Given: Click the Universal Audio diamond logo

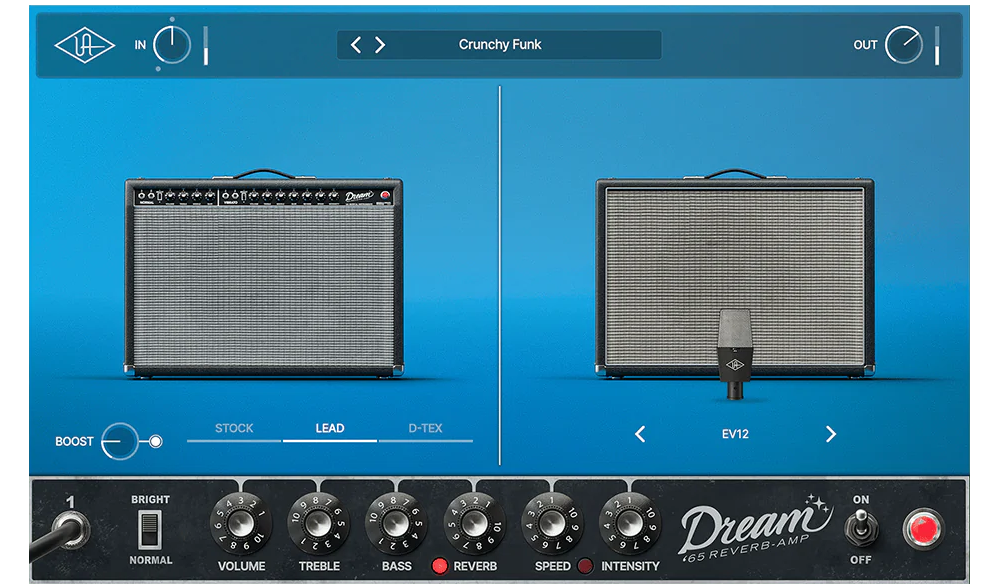Looking at the screenshot, I should pyautogui.click(x=85, y=45).
